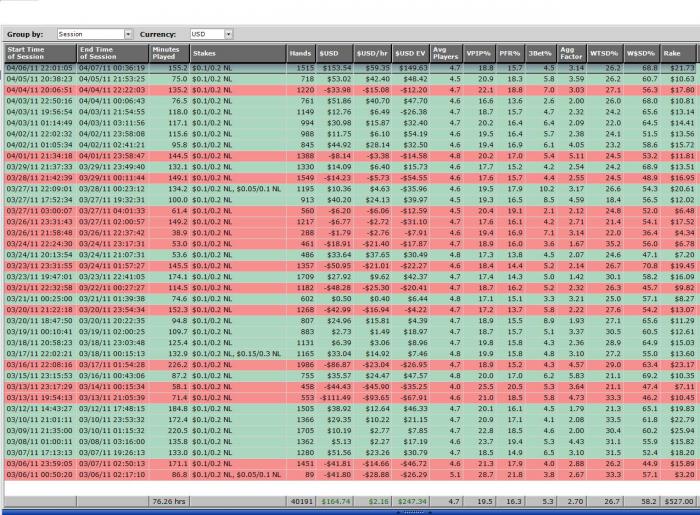Click the PFR% column header
700x515 pixels.
(510, 53)
